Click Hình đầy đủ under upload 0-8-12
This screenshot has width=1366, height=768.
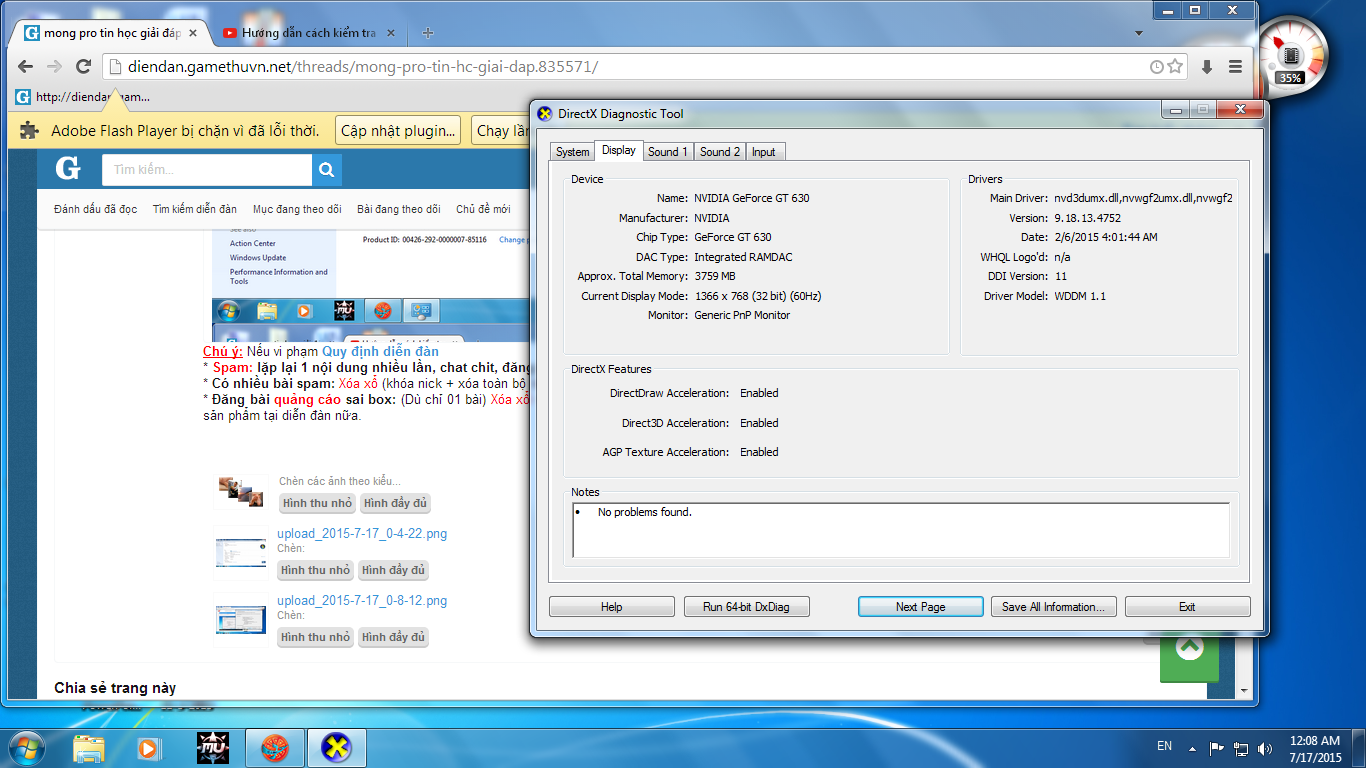point(394,637)
